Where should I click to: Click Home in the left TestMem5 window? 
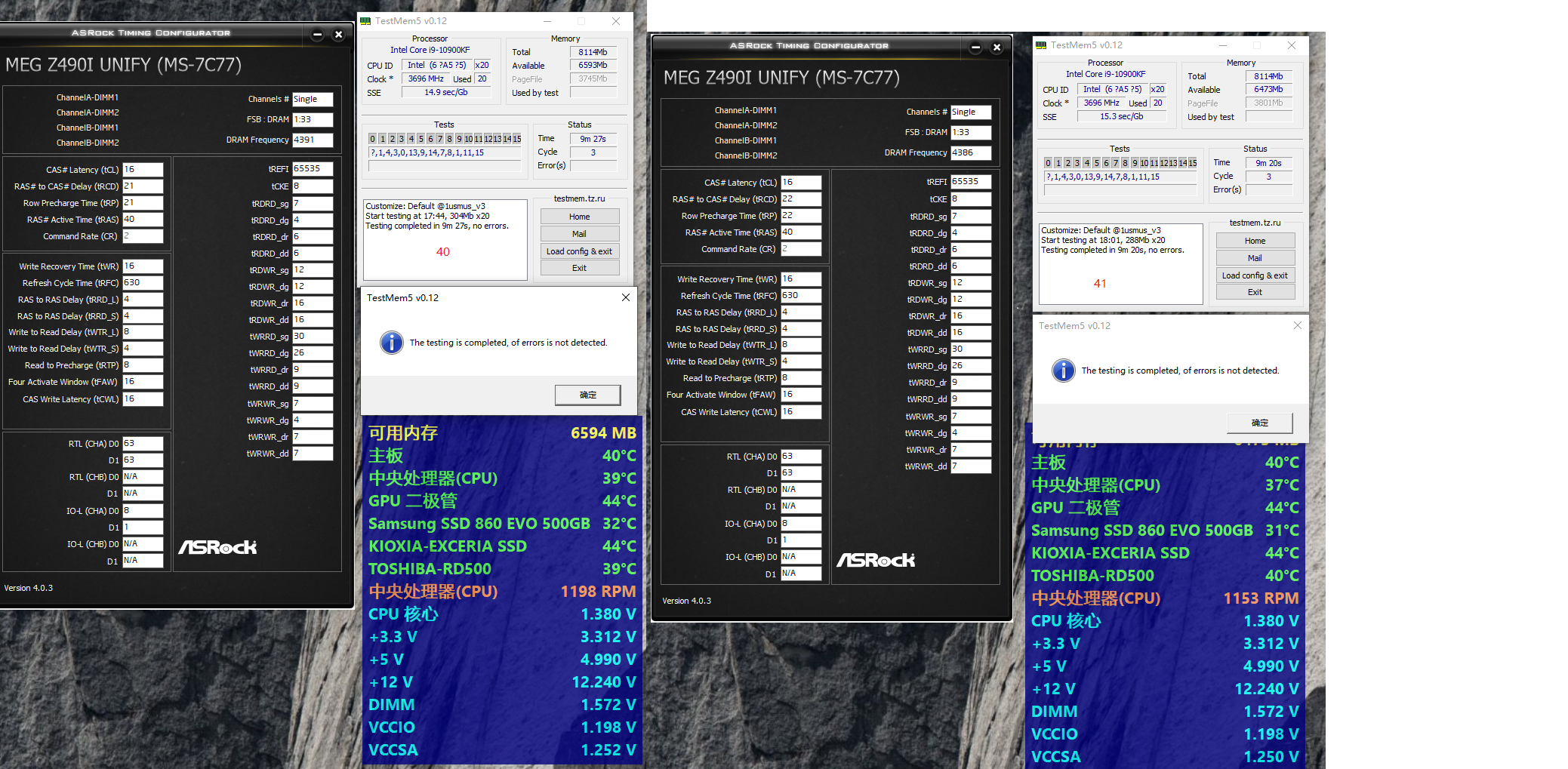coord(579,216)
